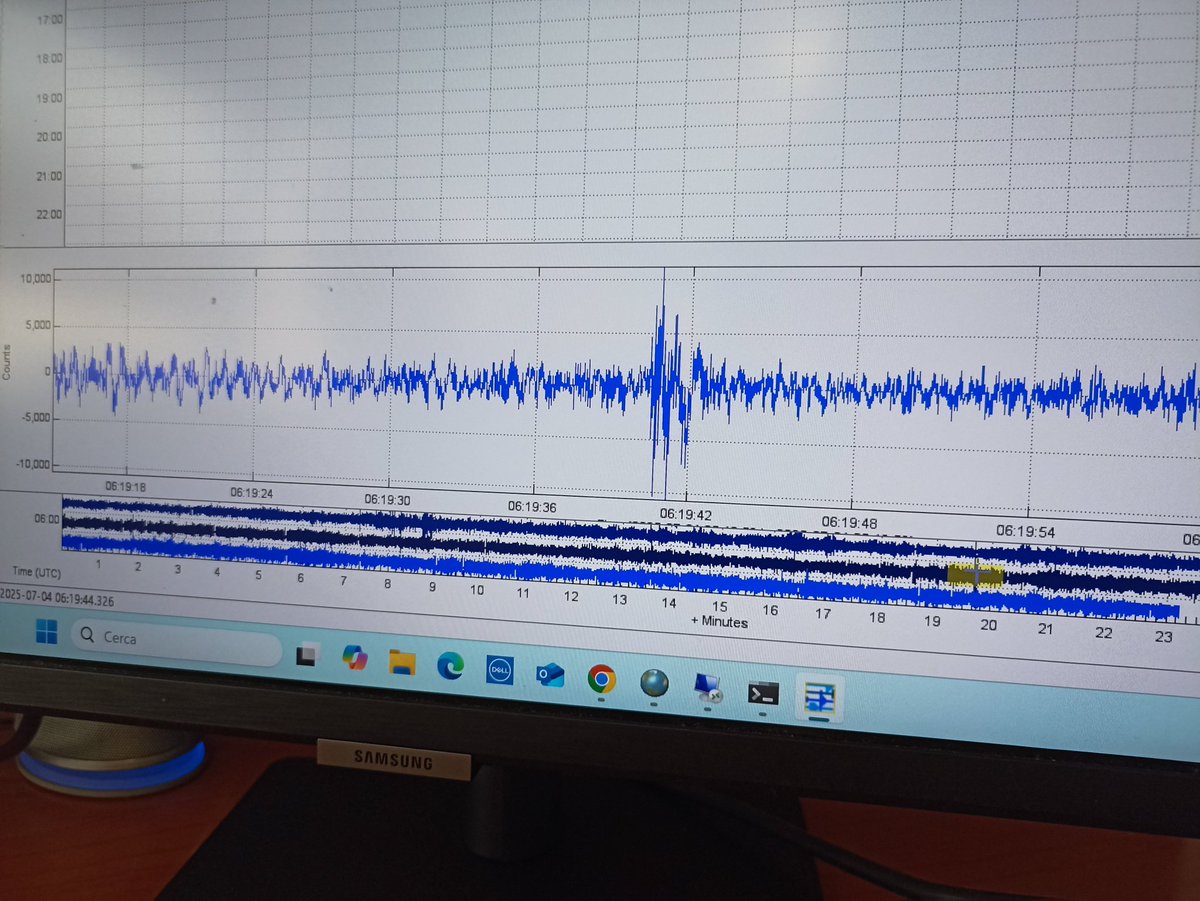
Task: Open the Windows Start menu
Action: click(x=47, y=631)
